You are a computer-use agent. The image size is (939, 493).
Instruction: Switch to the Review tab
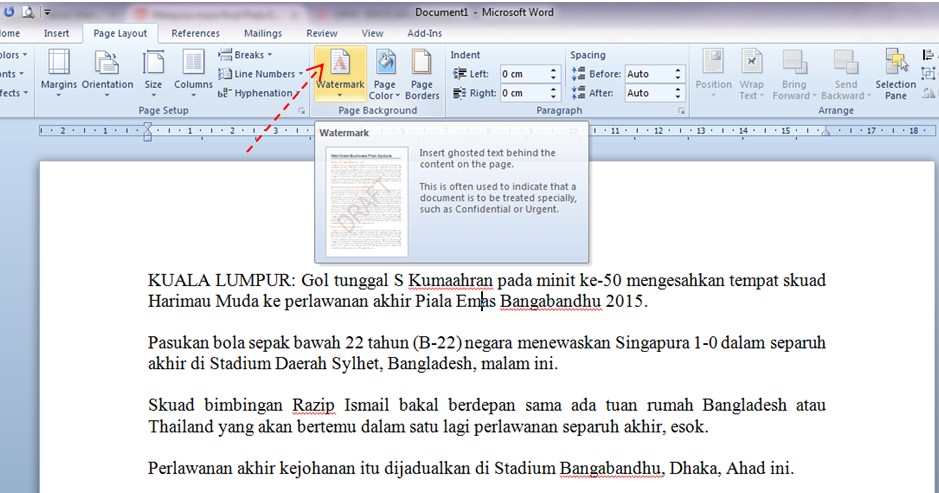322,34
